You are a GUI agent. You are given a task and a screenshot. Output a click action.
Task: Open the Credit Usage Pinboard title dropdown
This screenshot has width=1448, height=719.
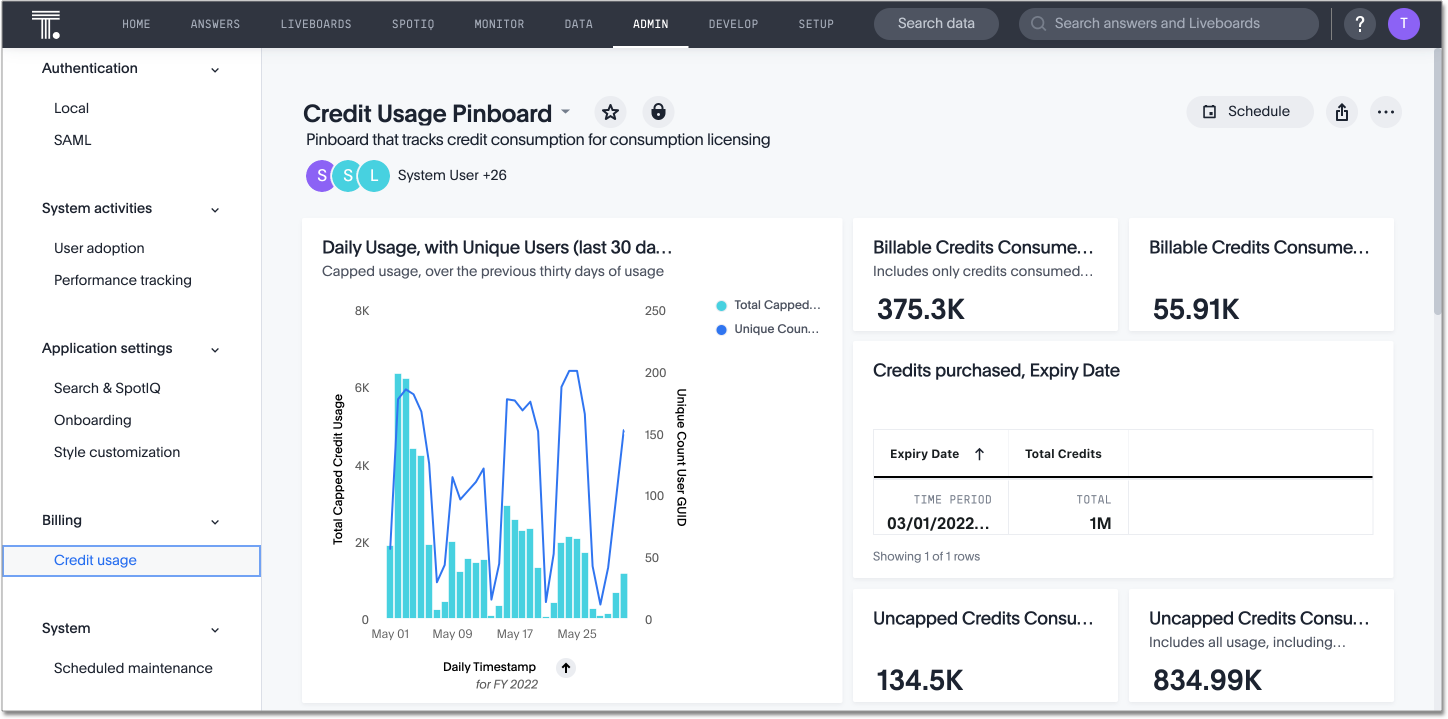pos(566,112)
